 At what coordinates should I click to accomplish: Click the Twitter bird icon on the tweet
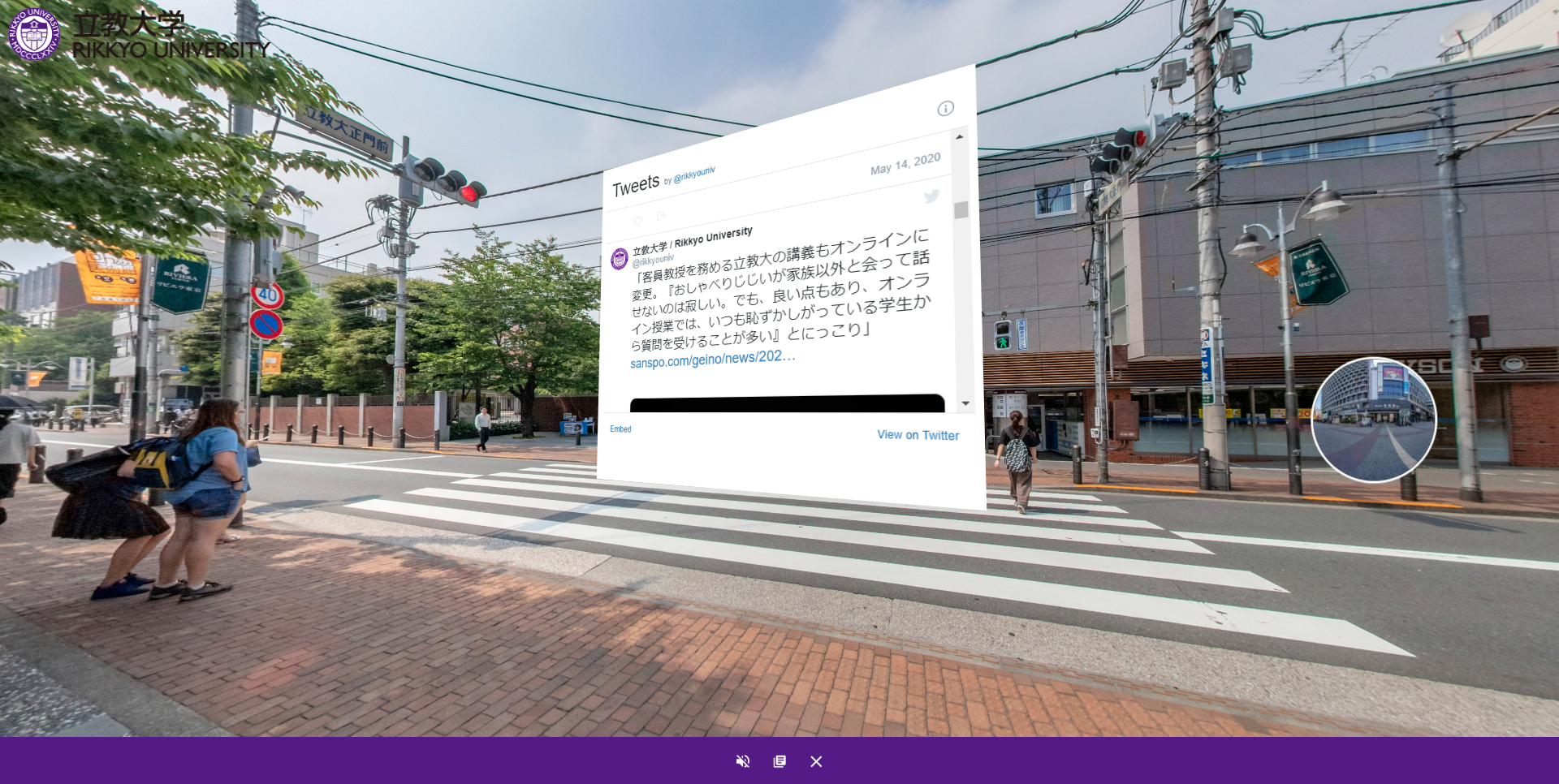(x=931, y=196)
